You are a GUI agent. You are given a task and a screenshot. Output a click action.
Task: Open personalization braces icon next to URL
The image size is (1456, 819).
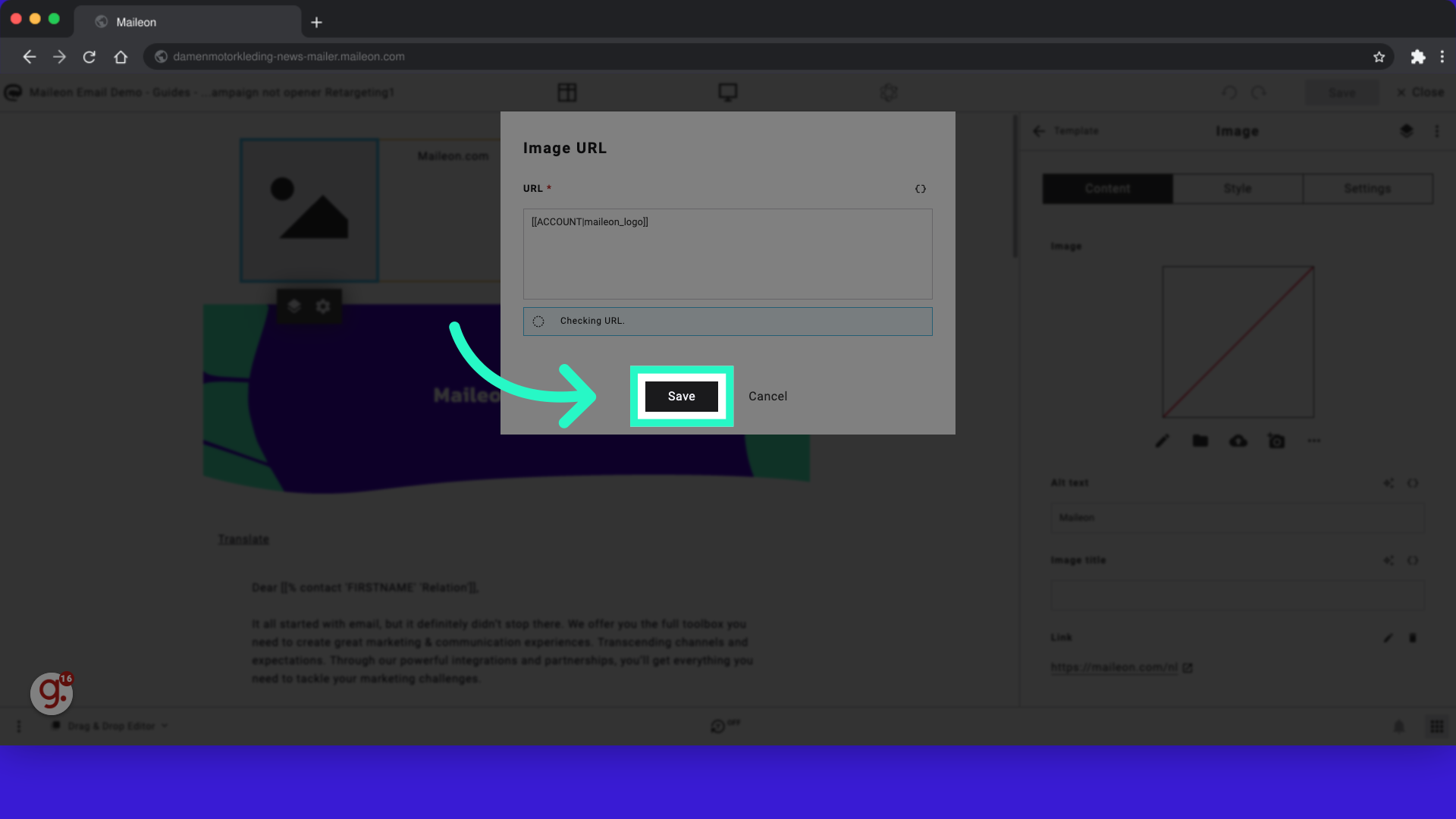click(x=920, y=189)
